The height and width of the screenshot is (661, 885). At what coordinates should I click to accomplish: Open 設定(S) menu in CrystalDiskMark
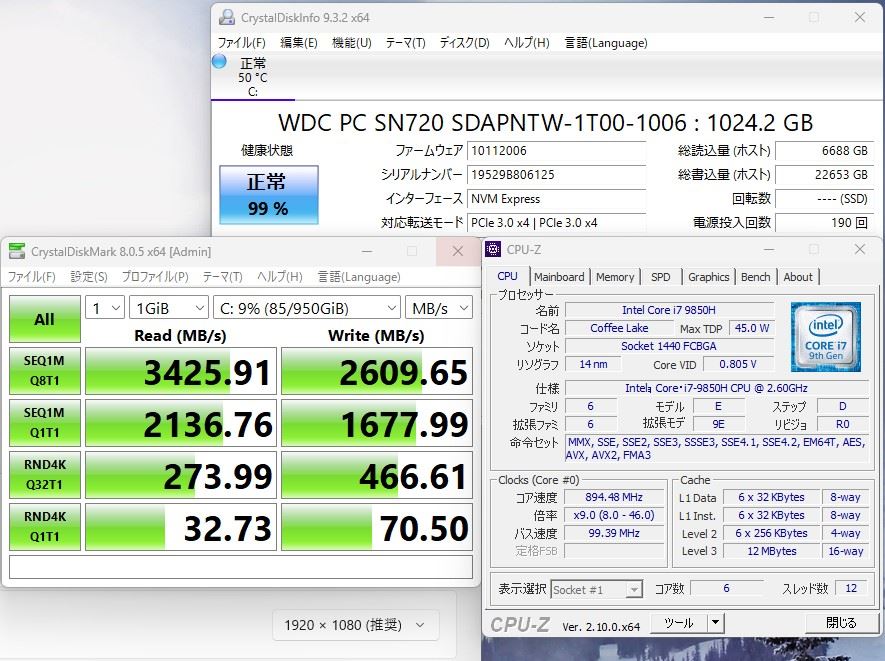click(89, 277)
